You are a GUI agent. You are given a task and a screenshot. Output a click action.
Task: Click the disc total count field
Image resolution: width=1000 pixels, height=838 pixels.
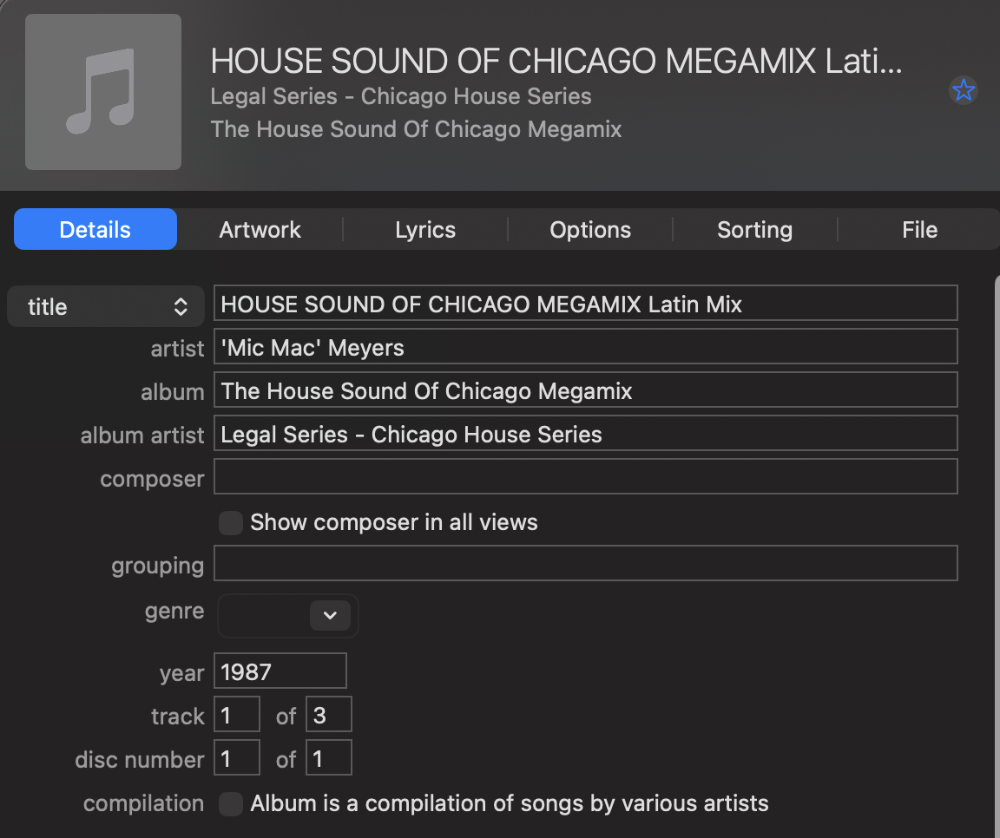[x=328, y=757]
